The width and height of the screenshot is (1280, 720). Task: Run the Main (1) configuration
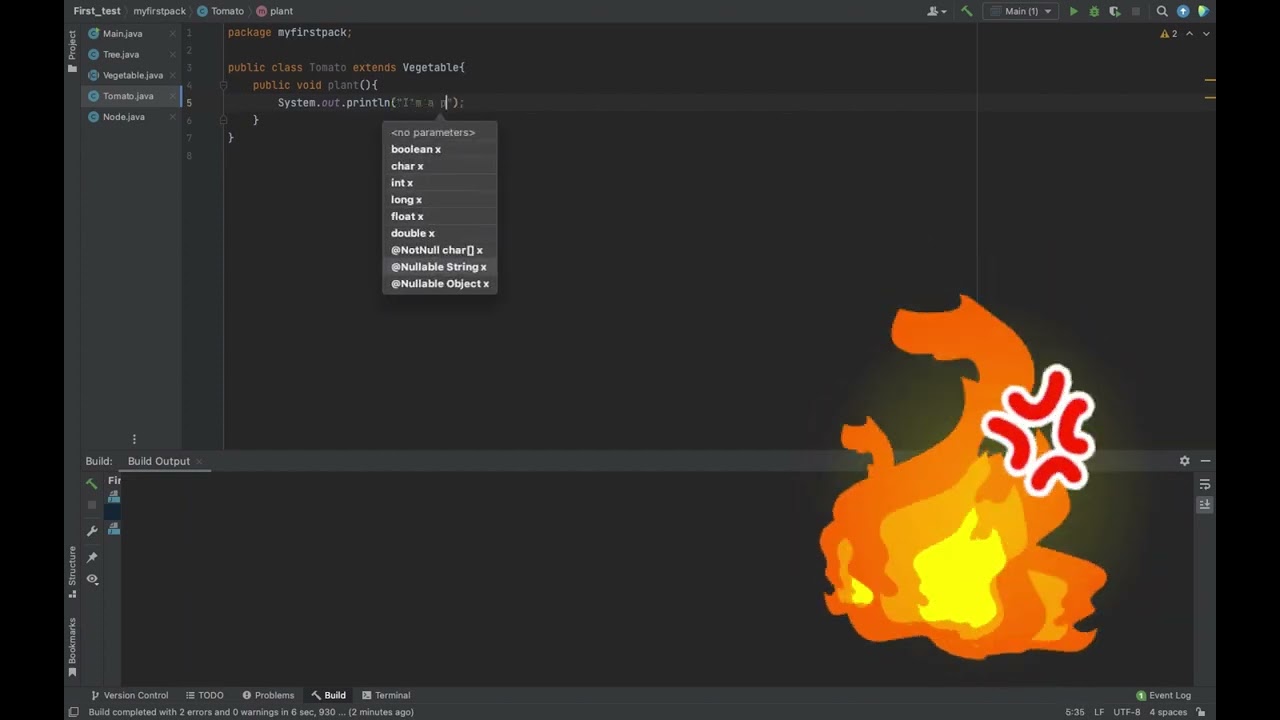[1074, 11]
